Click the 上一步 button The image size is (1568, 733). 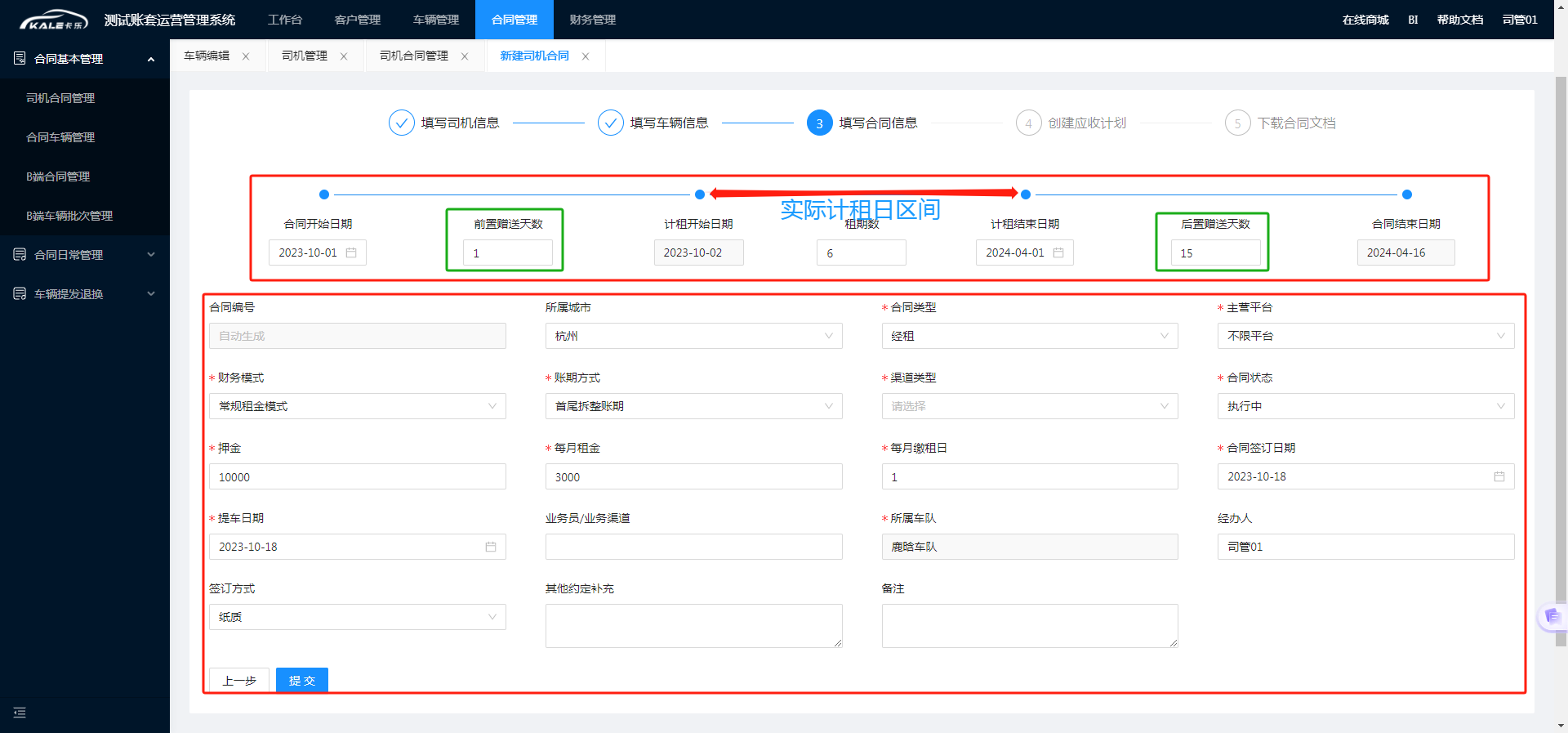tap(239, 680)
